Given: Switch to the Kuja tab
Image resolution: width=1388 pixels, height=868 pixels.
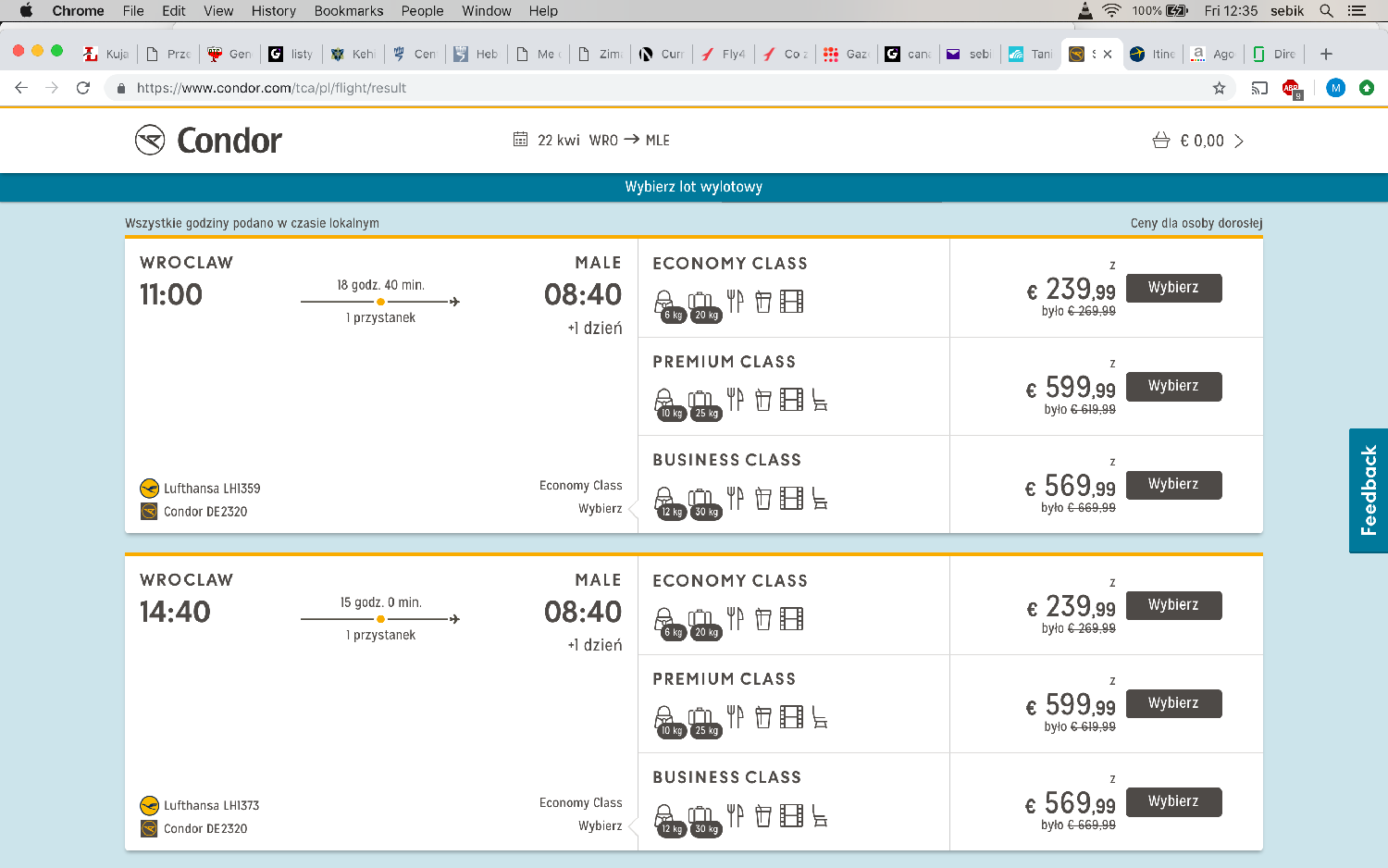Looking at the screenshot, I should coord(106,54).
